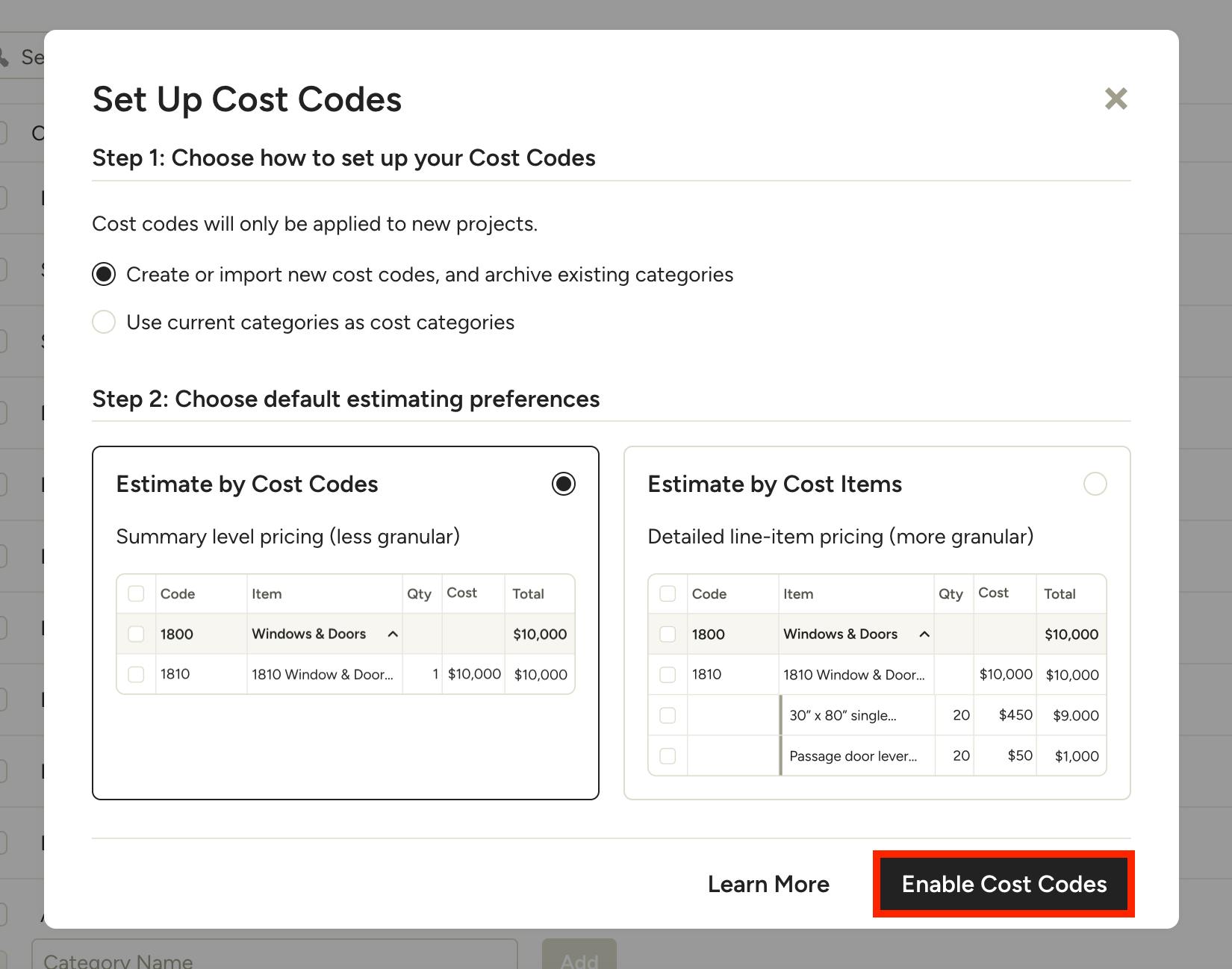Collapse Windows & Doors in Cost Items preview
This screenshot has width=1232, height=969.
pyautogui.click(x=924, y=634)
